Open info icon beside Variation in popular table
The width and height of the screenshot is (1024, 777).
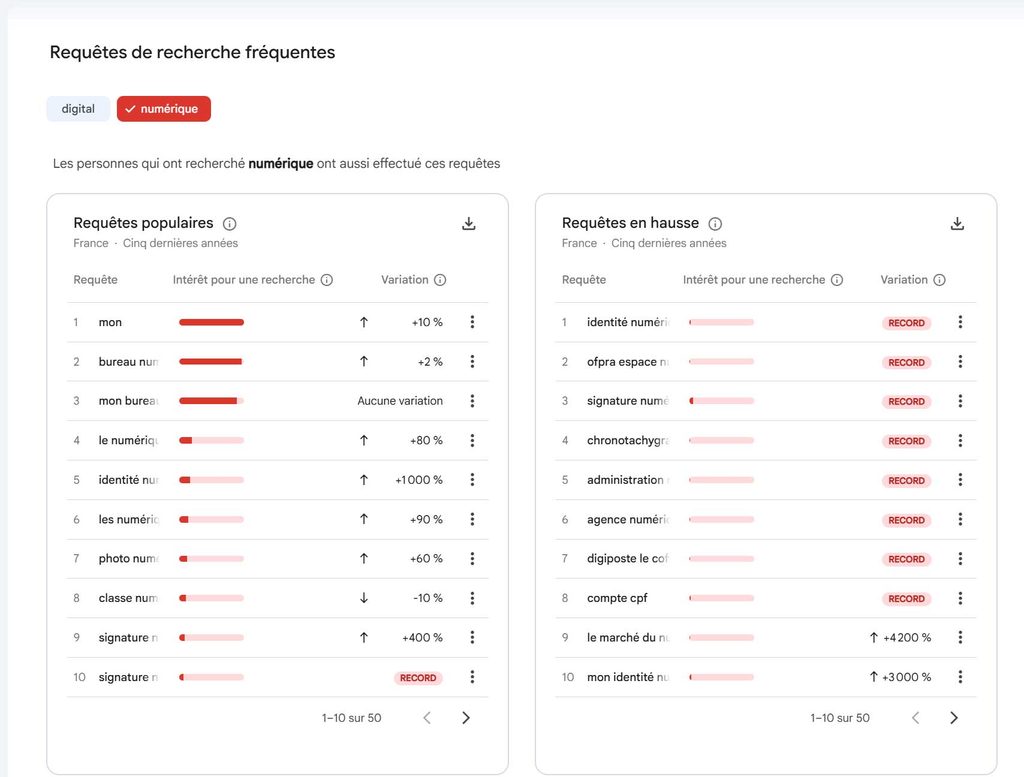pyautogui.click(x=440, y=280)
